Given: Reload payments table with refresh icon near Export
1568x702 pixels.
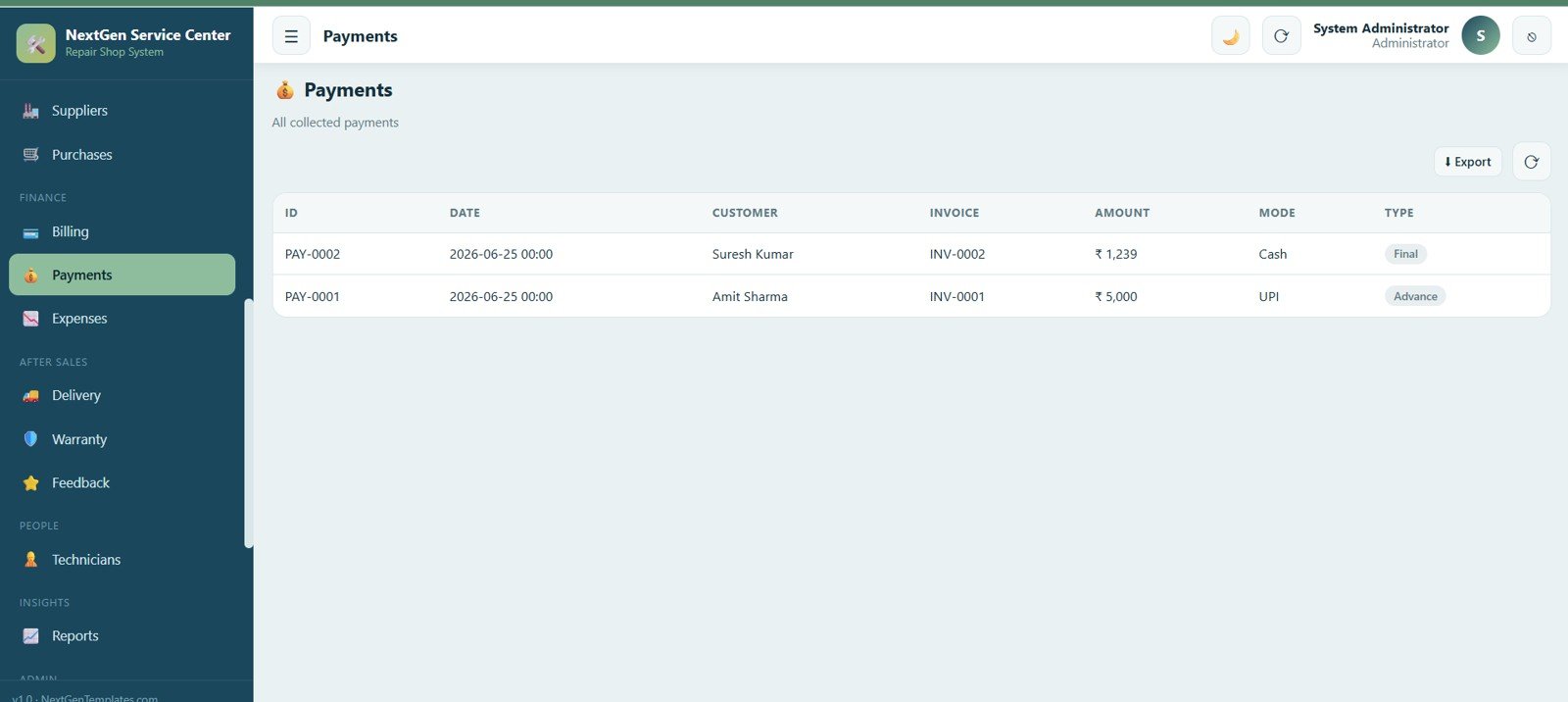Looking at the screenshot, I should pyautogui.click(x=1532, y=162).
